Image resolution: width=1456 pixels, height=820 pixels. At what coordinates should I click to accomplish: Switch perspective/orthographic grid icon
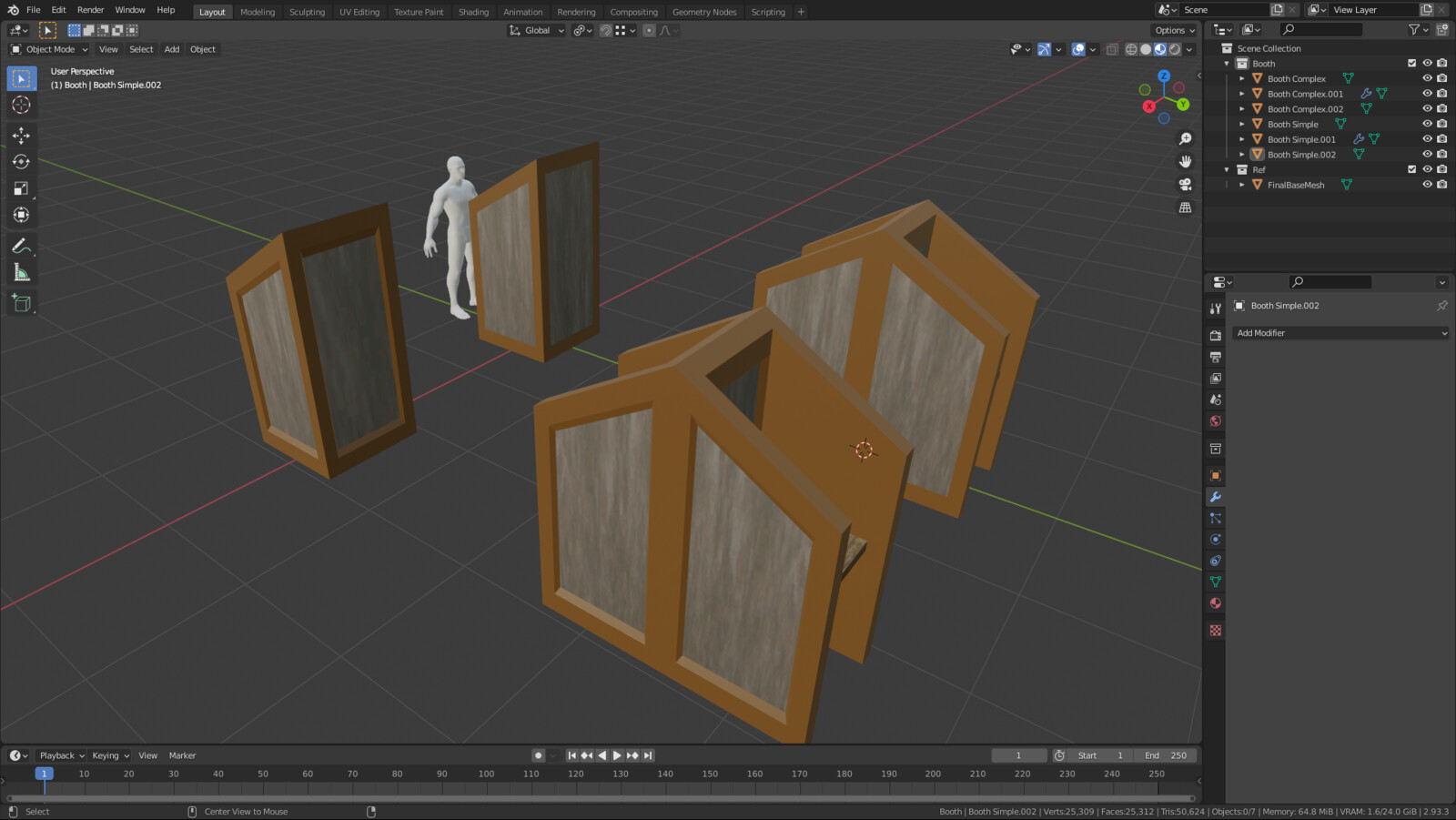[1185, 208]
